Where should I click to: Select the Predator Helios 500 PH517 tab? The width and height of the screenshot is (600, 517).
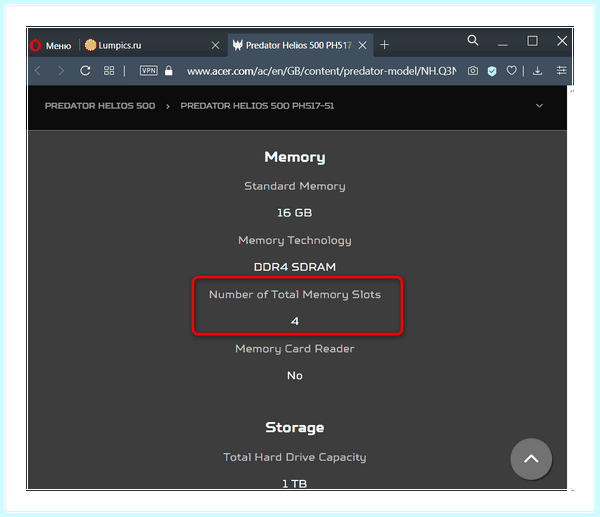(299, 46)
